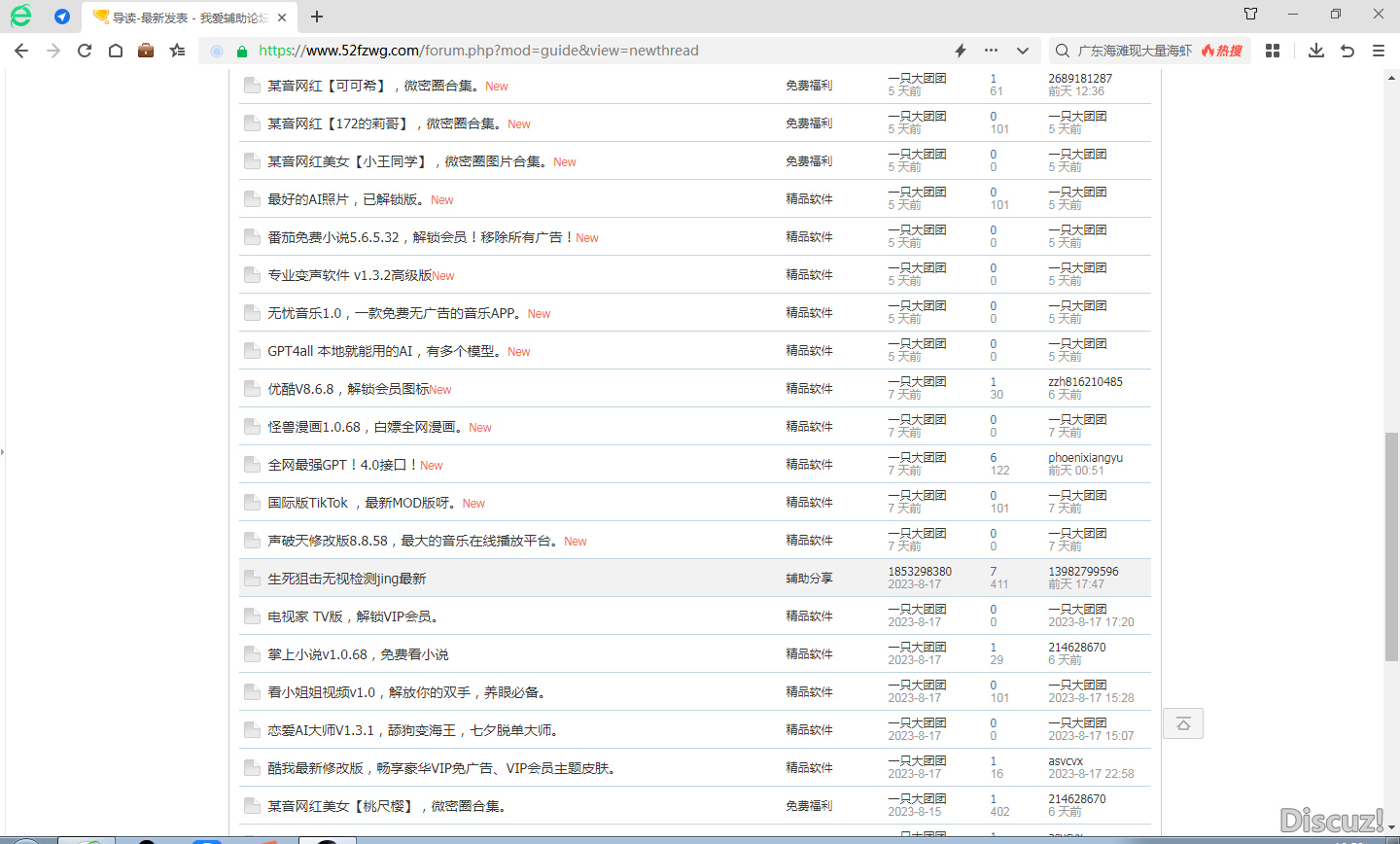Close the 导读-最新发表 tab

282,18
